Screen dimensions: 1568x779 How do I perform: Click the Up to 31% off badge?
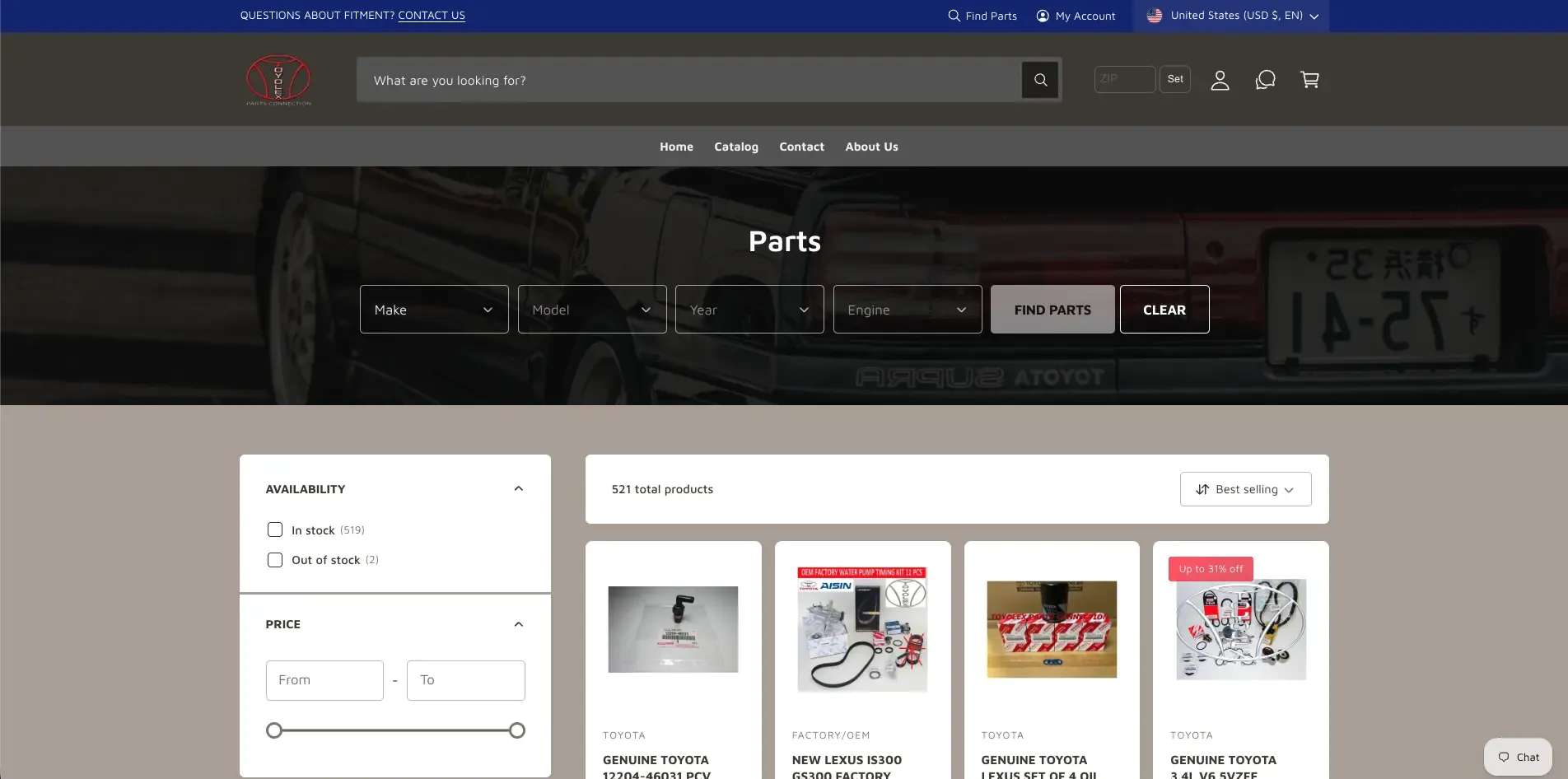(x=1211, y=569)
